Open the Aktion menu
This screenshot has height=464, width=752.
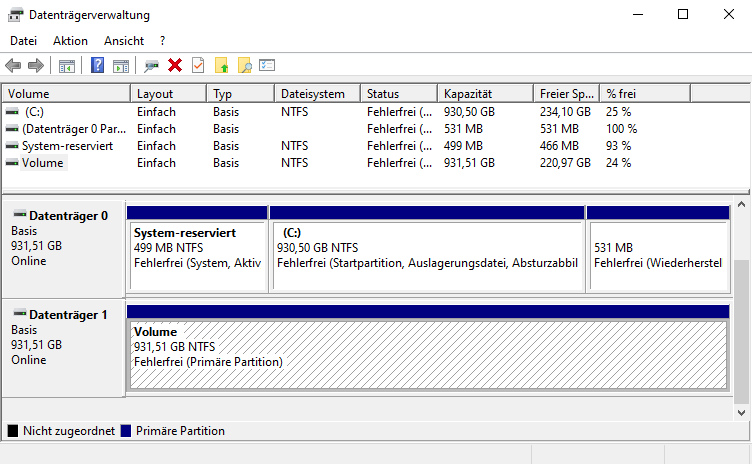click(x=70, y=41)
